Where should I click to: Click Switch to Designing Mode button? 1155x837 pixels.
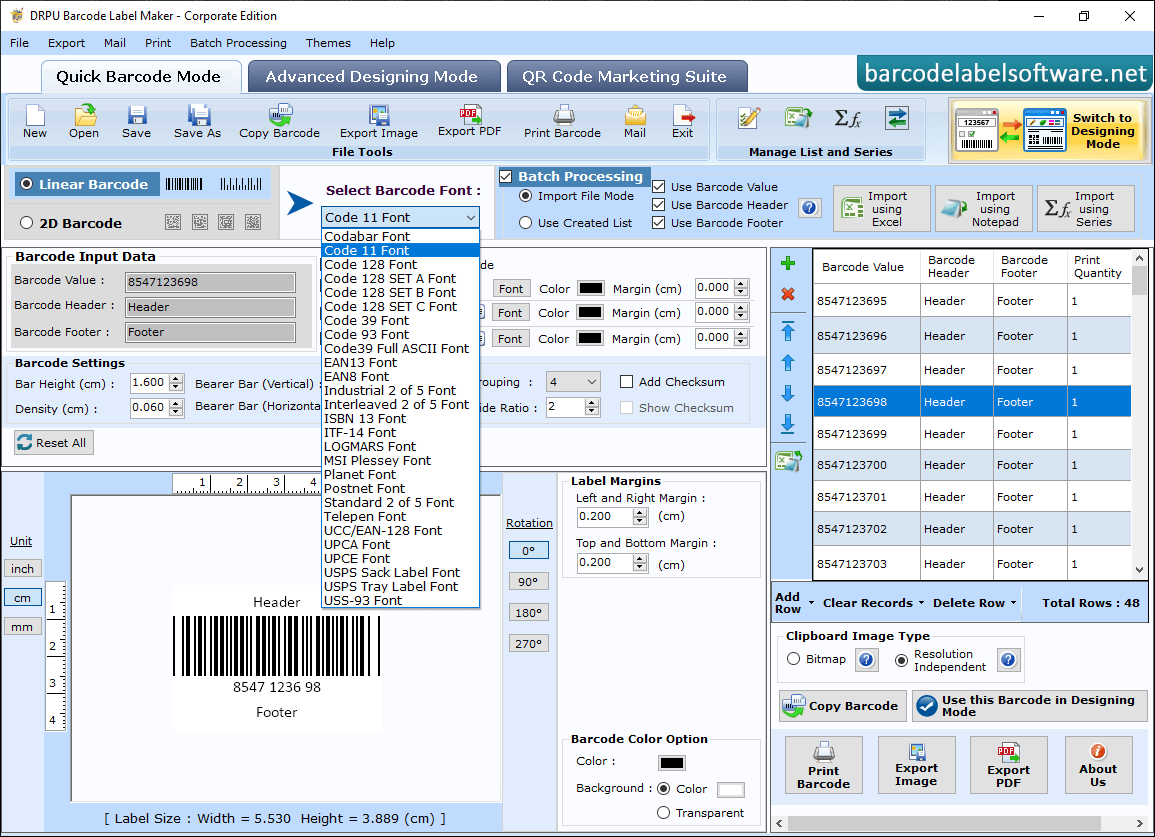tap(1049, 130)
